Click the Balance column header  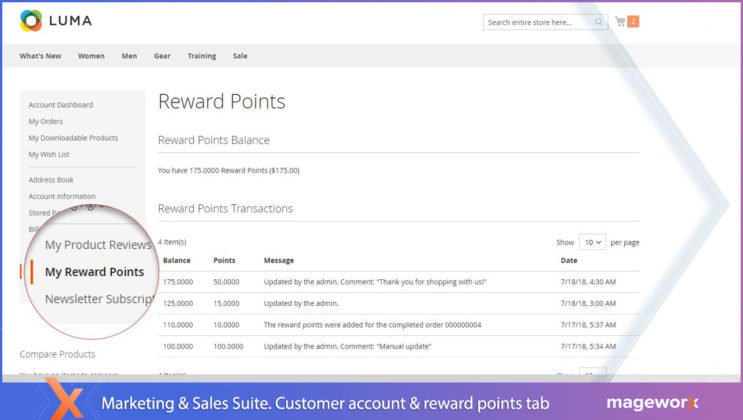176,260
